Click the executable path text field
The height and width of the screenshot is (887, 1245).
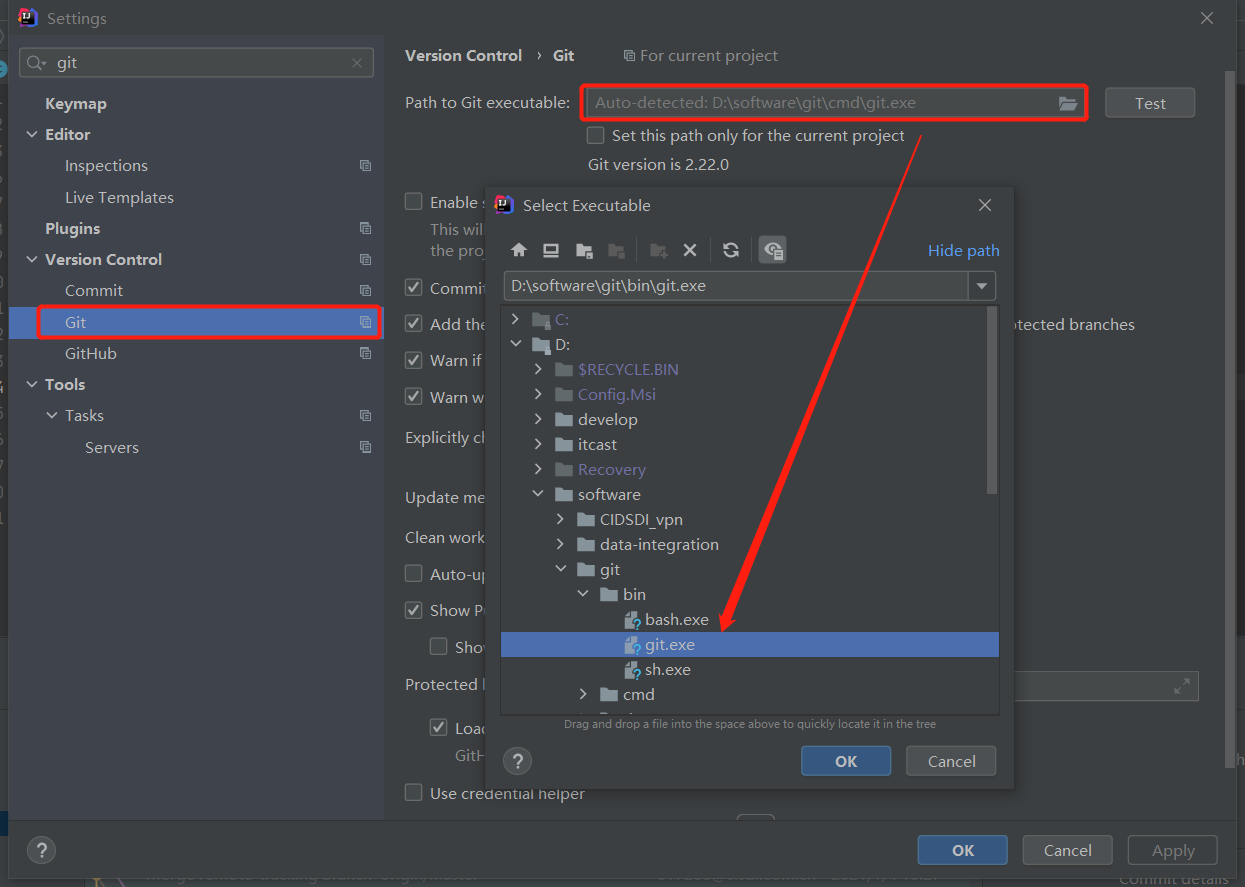tap(736, 286)
